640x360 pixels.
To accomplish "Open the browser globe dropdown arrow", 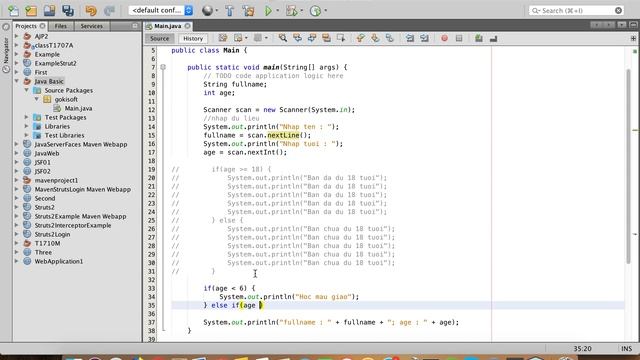I will click(x=217, y=11).
